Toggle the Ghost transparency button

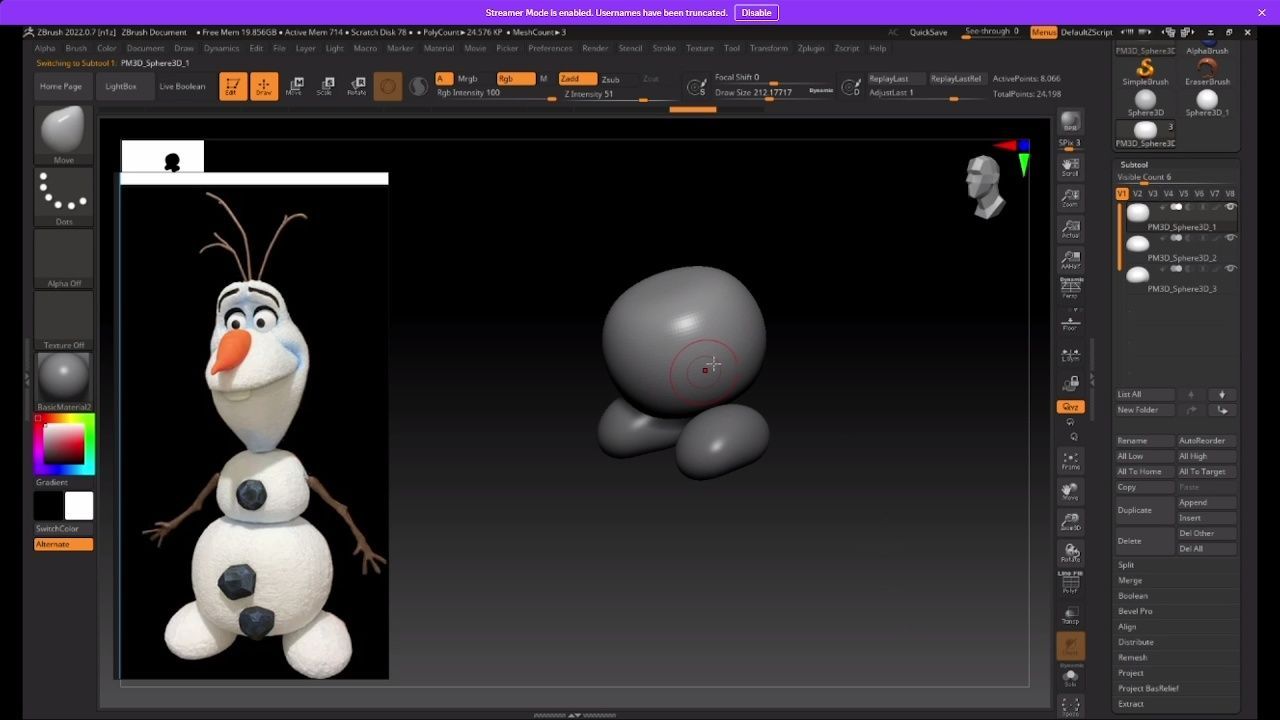[x=1070, y=646]
